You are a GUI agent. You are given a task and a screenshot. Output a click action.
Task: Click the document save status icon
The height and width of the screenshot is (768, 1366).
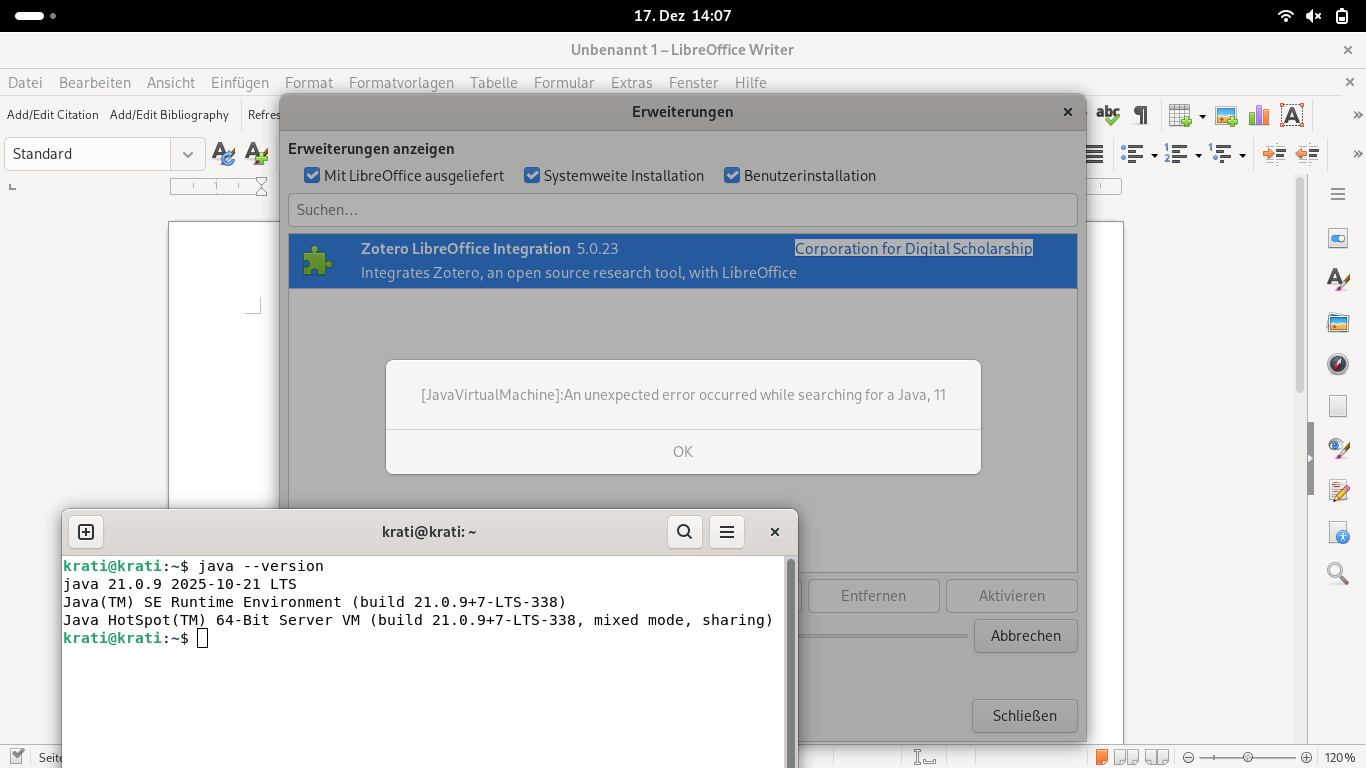point(17,757)
